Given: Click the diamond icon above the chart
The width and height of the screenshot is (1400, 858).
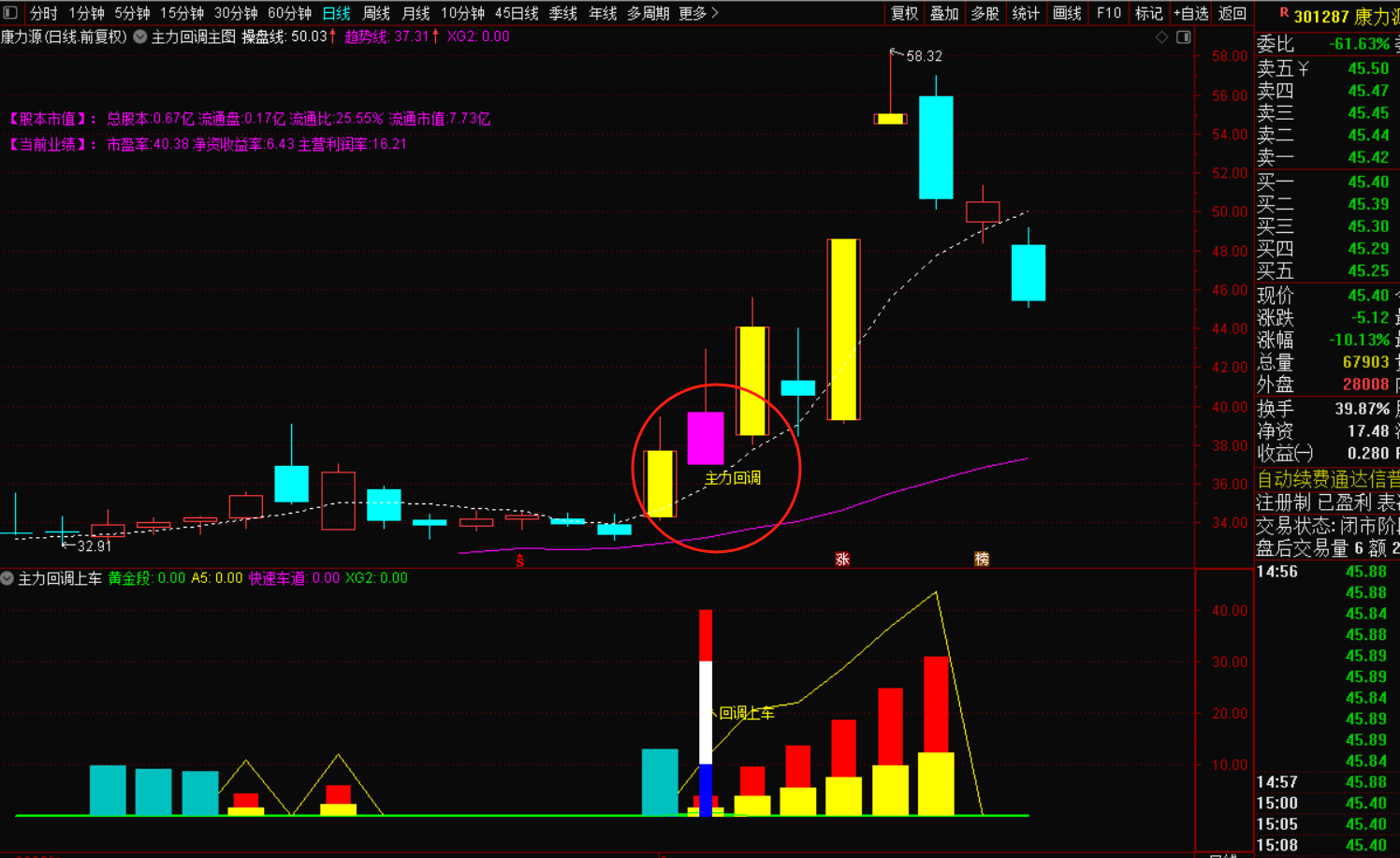Looking at the screenshot, I should [1161, 36].
